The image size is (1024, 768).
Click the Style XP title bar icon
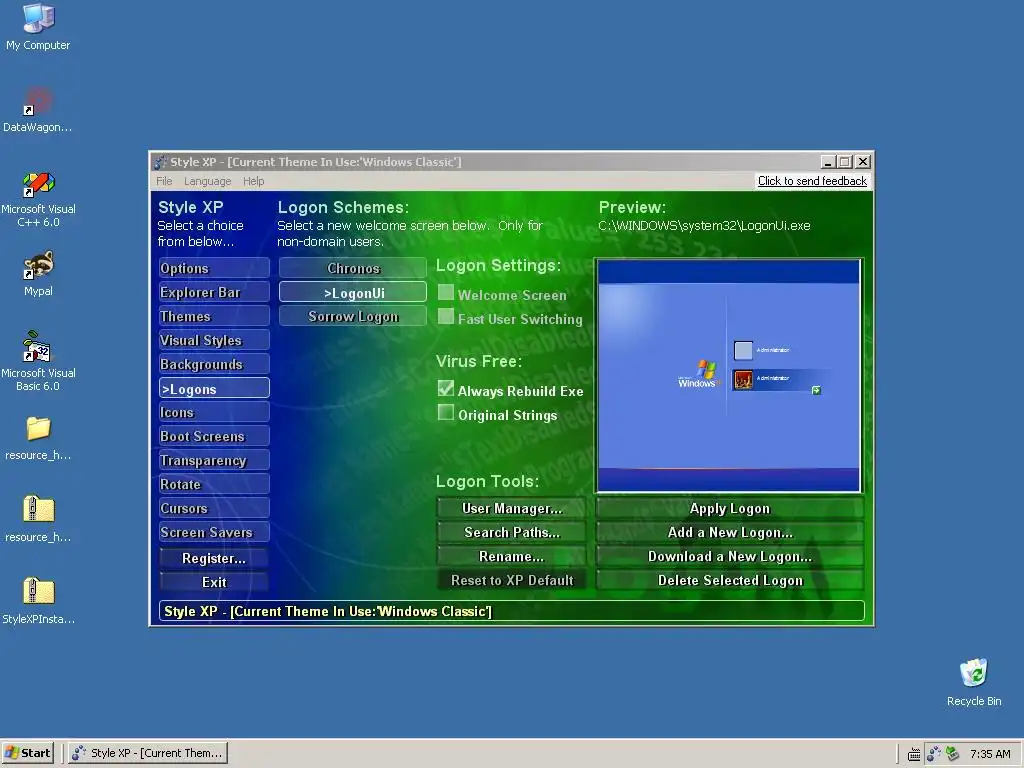click(x=160, y=162)
